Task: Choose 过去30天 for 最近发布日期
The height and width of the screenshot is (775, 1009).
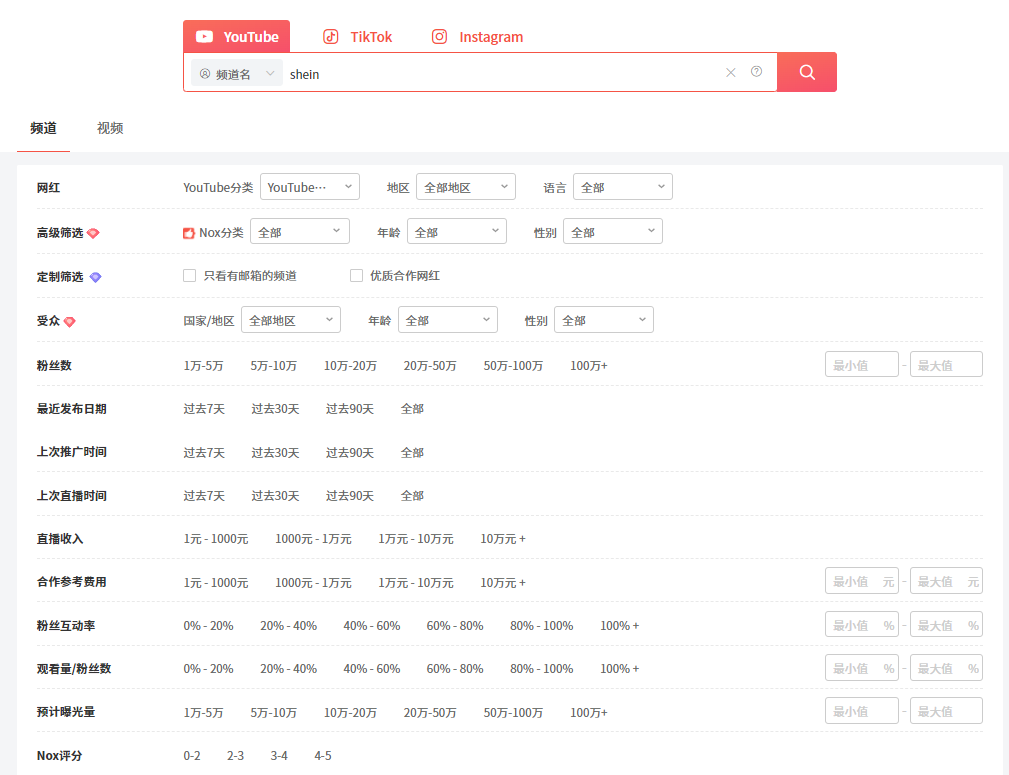Action: pyautogui.click(x=275, y=409)
